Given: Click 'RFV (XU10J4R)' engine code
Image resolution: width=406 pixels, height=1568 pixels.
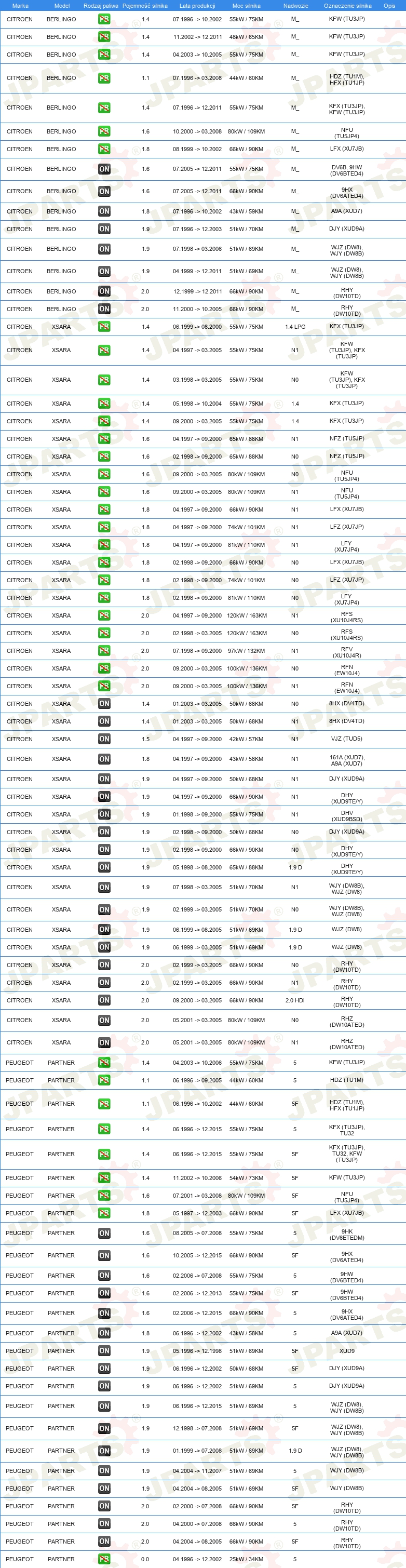Looking at the screenshot, I should [347, 652].
